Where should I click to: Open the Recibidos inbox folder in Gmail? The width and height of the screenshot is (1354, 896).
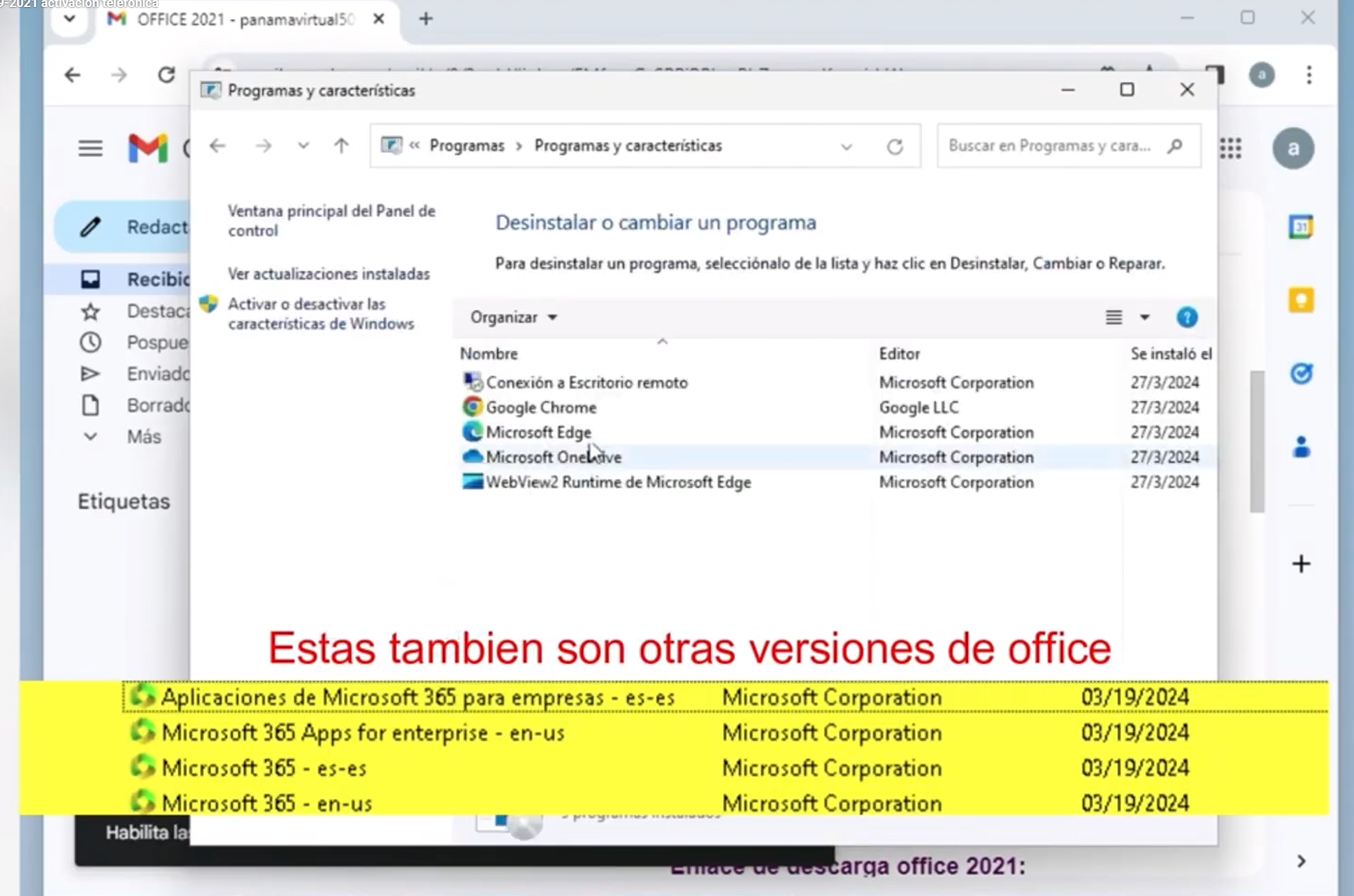point(119,280)
